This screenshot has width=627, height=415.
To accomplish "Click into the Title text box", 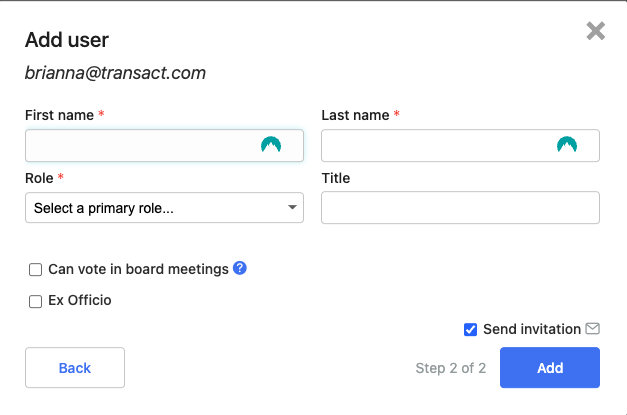I will click(460, 208).
